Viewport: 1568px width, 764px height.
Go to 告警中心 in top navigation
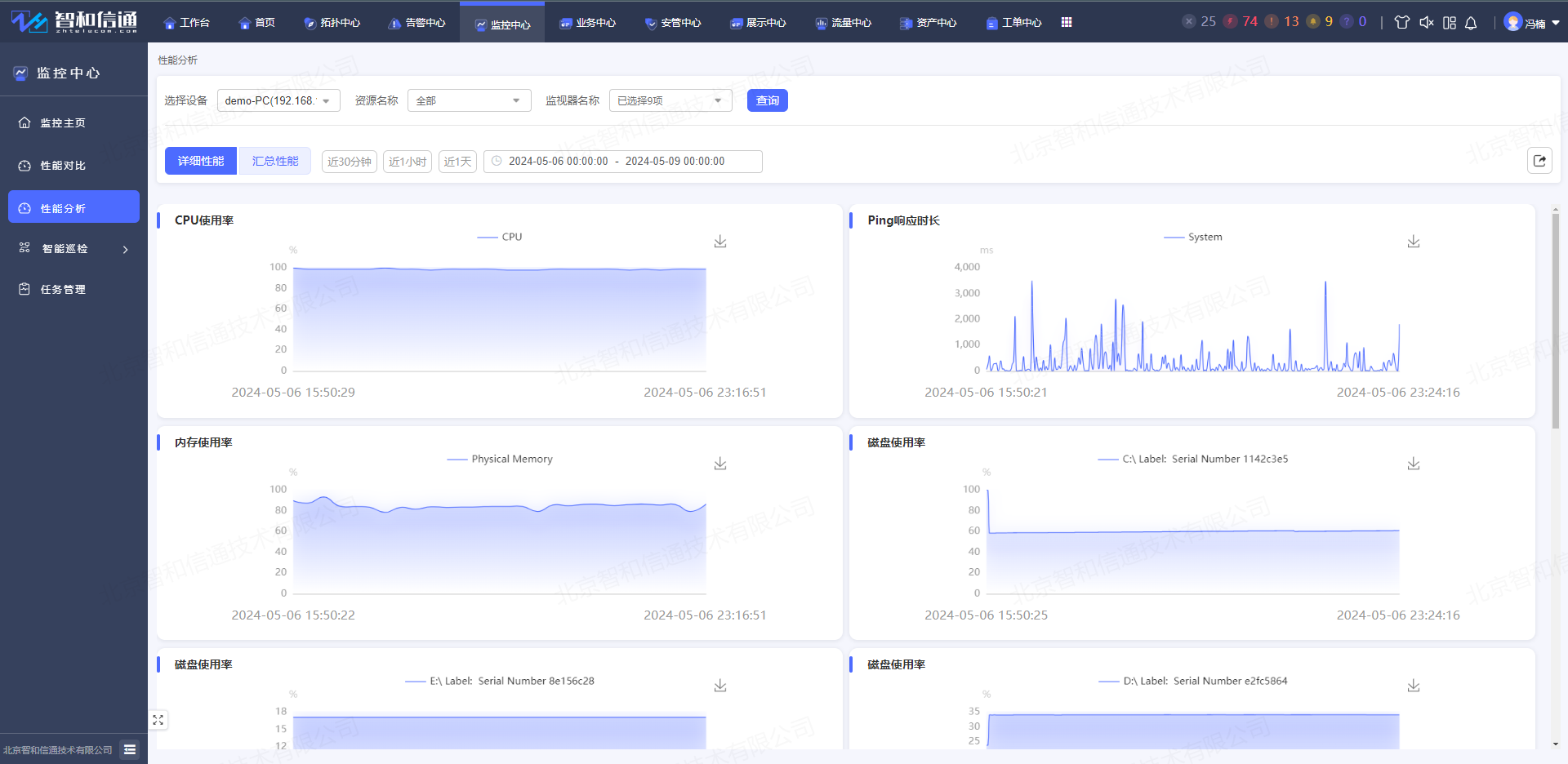[417, 23]
